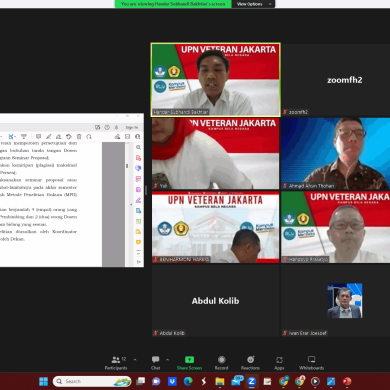The height and width of the screenshot is (390, 390).
Task: Open Whiteboards
Action: coord(311,363)
